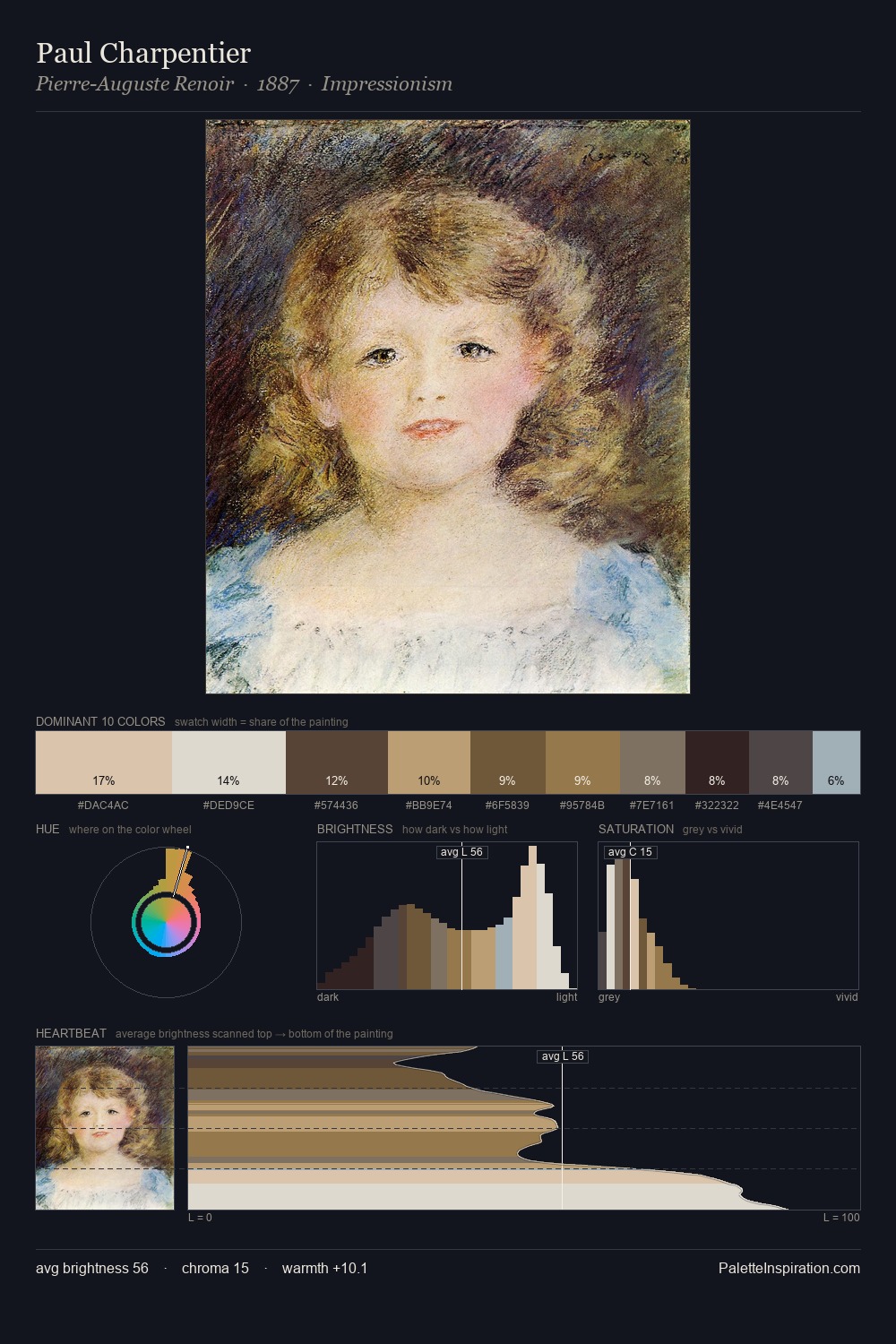Click the hue color wheel chart
Viewport: 896px width, 1344px height.
pyautogui.click(x=166, y=921)
